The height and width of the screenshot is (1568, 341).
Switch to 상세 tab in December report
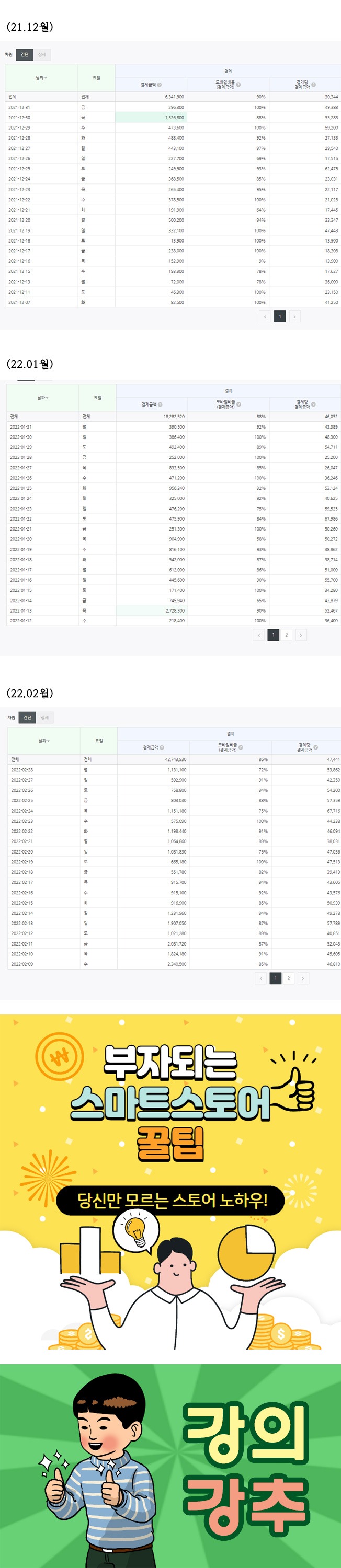pyautogui.click(x=42, y=55)
